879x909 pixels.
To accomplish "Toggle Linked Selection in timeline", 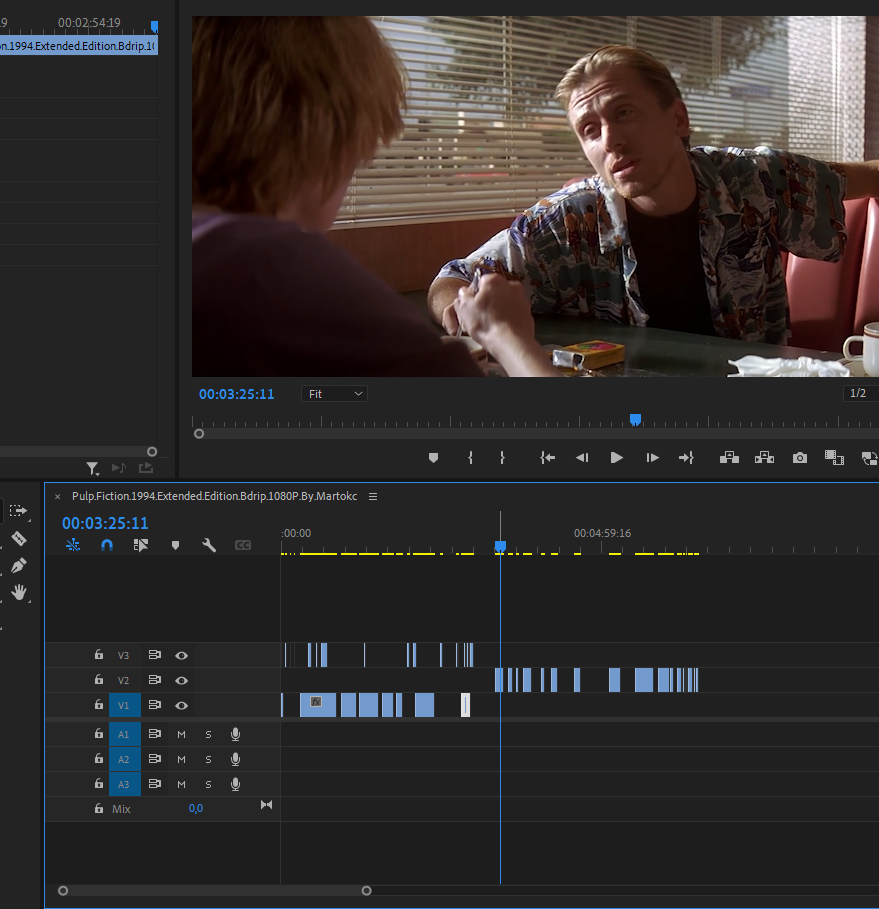I will click(x=141, y=545).
